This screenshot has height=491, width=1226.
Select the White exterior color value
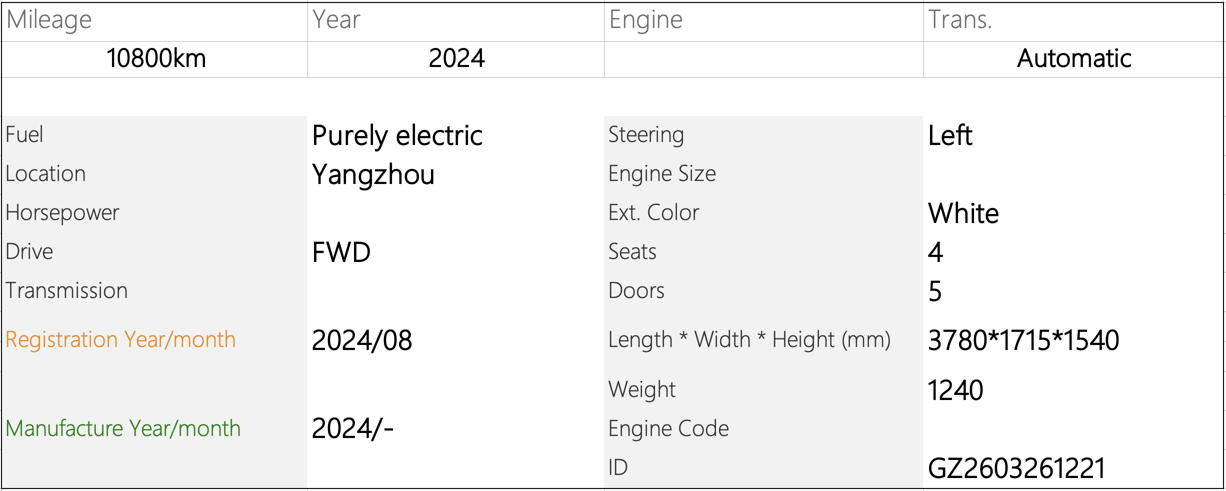(x=963, y=214)
